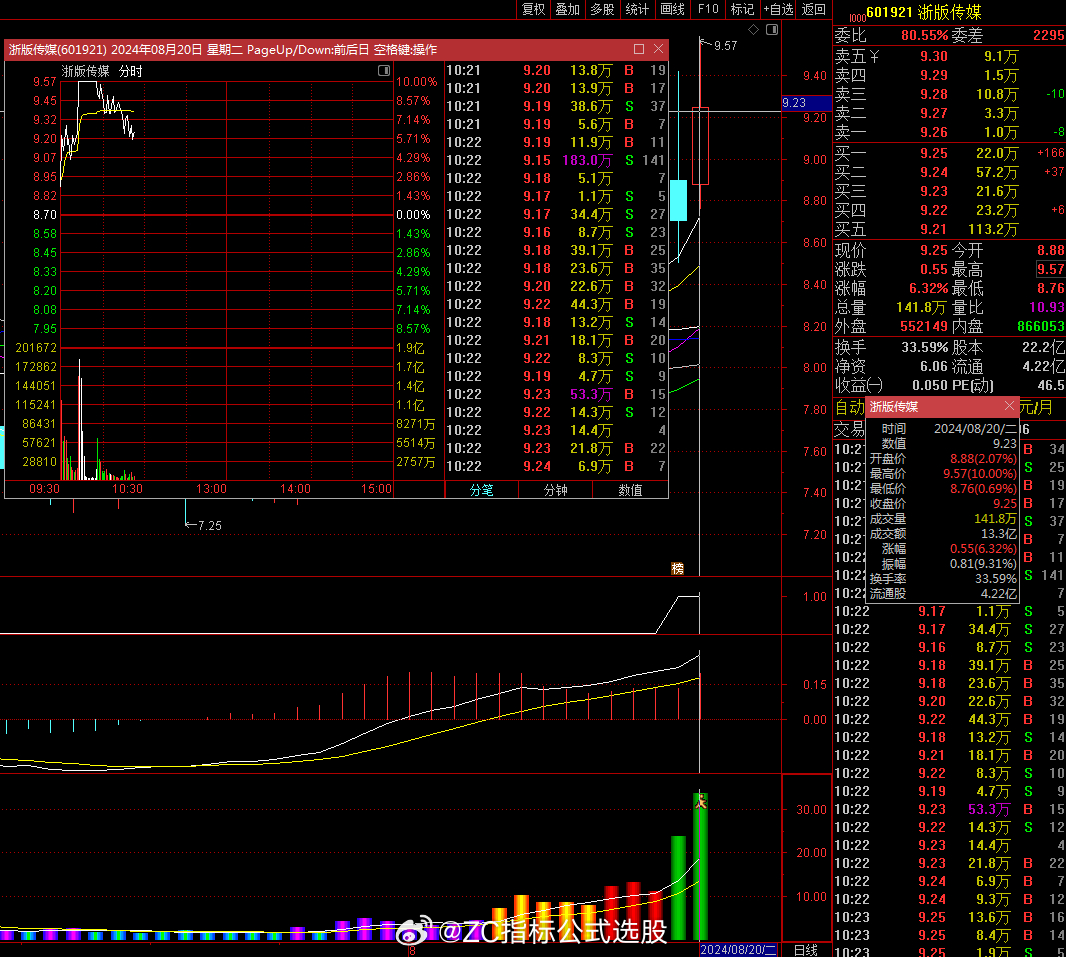Click the 标记 mark button
The height and width of the screenshot is (957, 1066).
[742, 9]
